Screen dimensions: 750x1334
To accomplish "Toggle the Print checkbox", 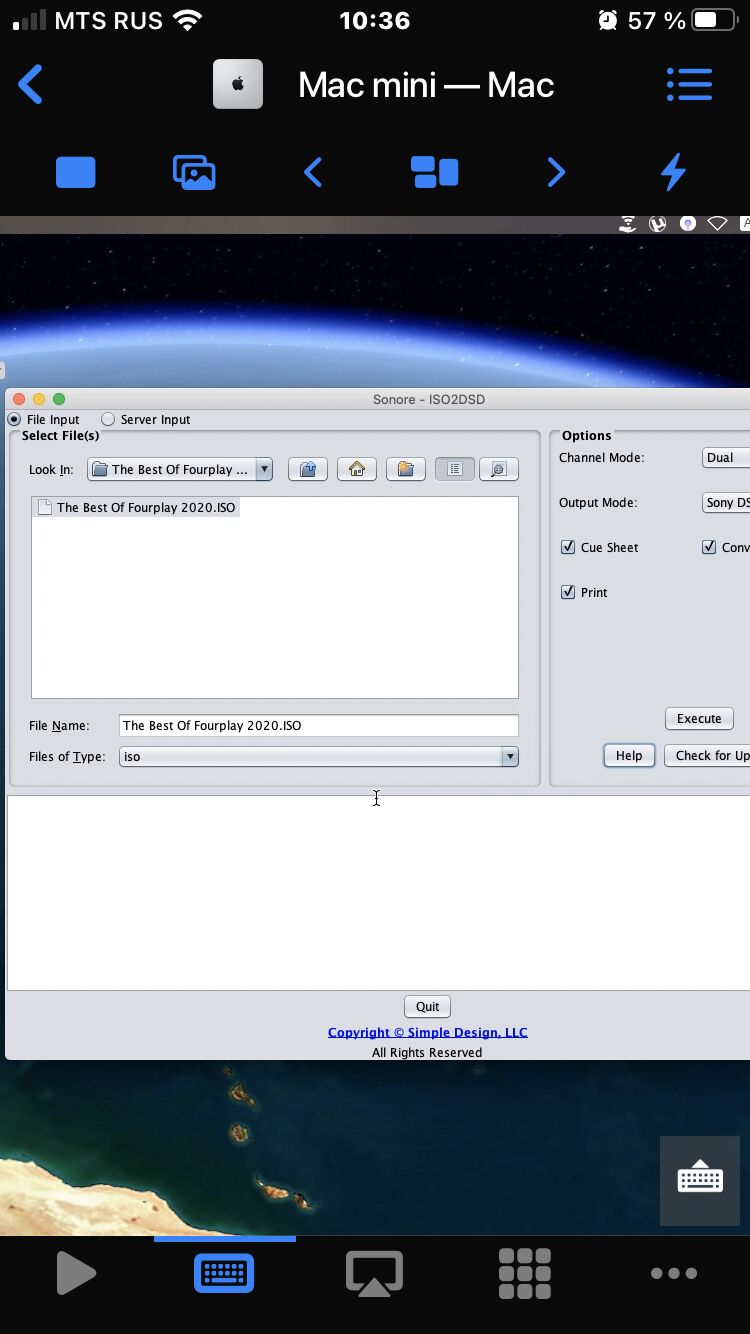I will tap(568, 592).
